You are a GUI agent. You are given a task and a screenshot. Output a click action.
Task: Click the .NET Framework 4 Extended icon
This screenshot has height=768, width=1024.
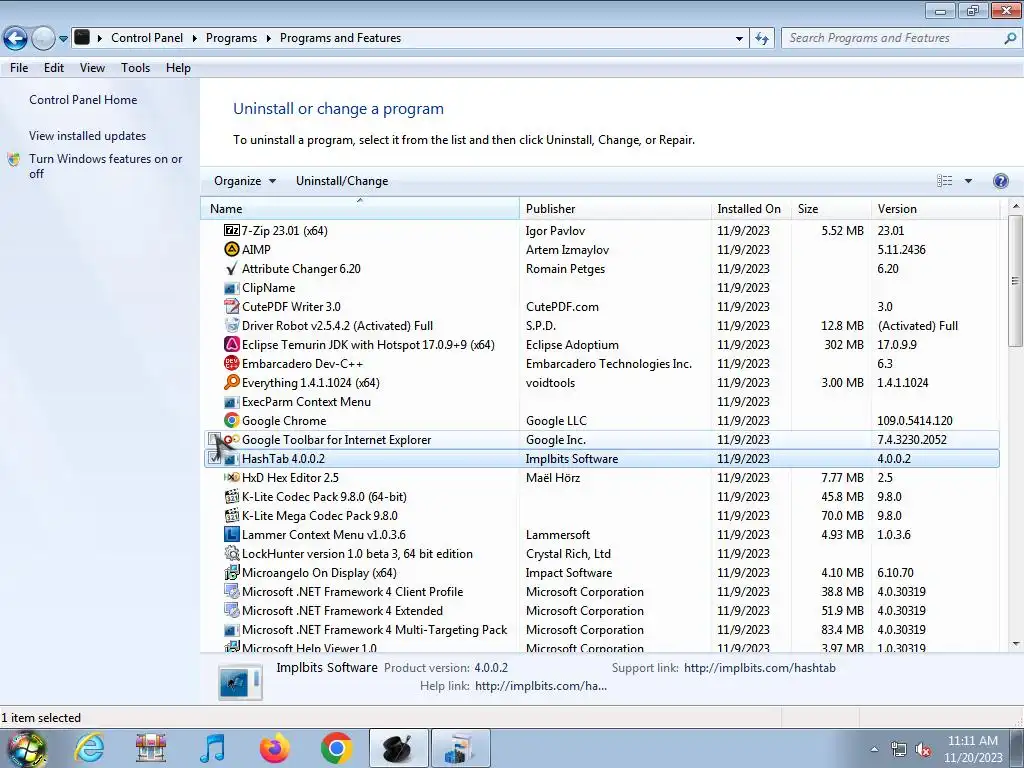coord(232,610)
